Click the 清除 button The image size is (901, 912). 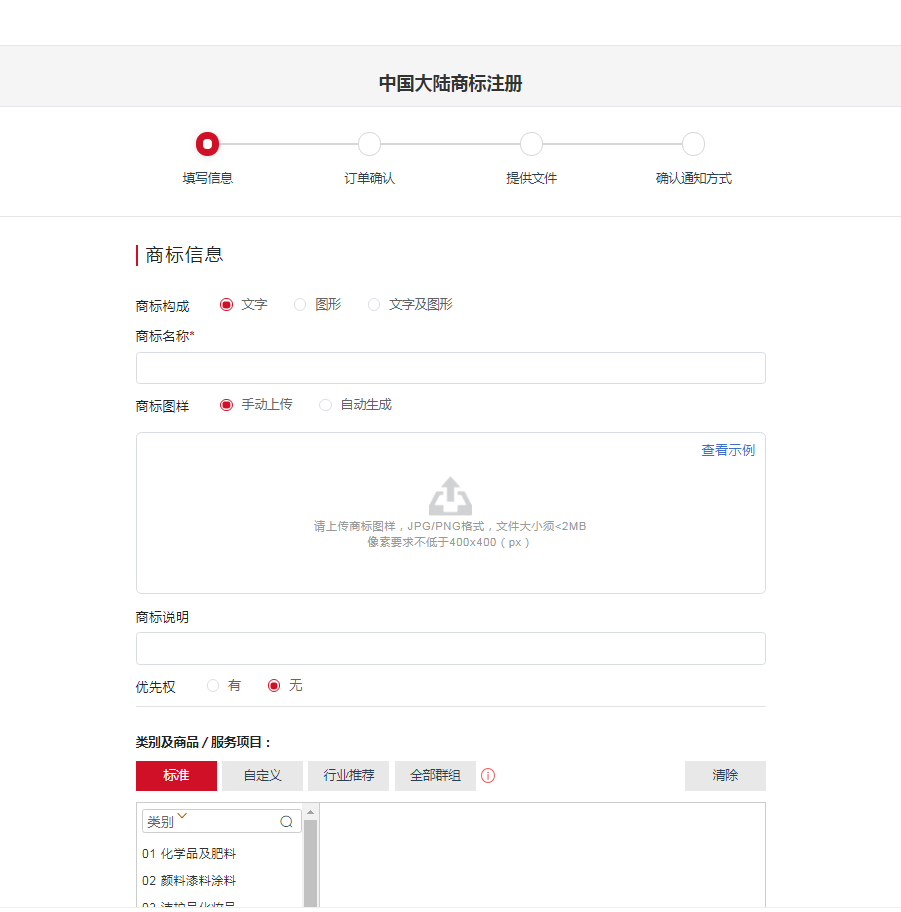tap(725, 776)
